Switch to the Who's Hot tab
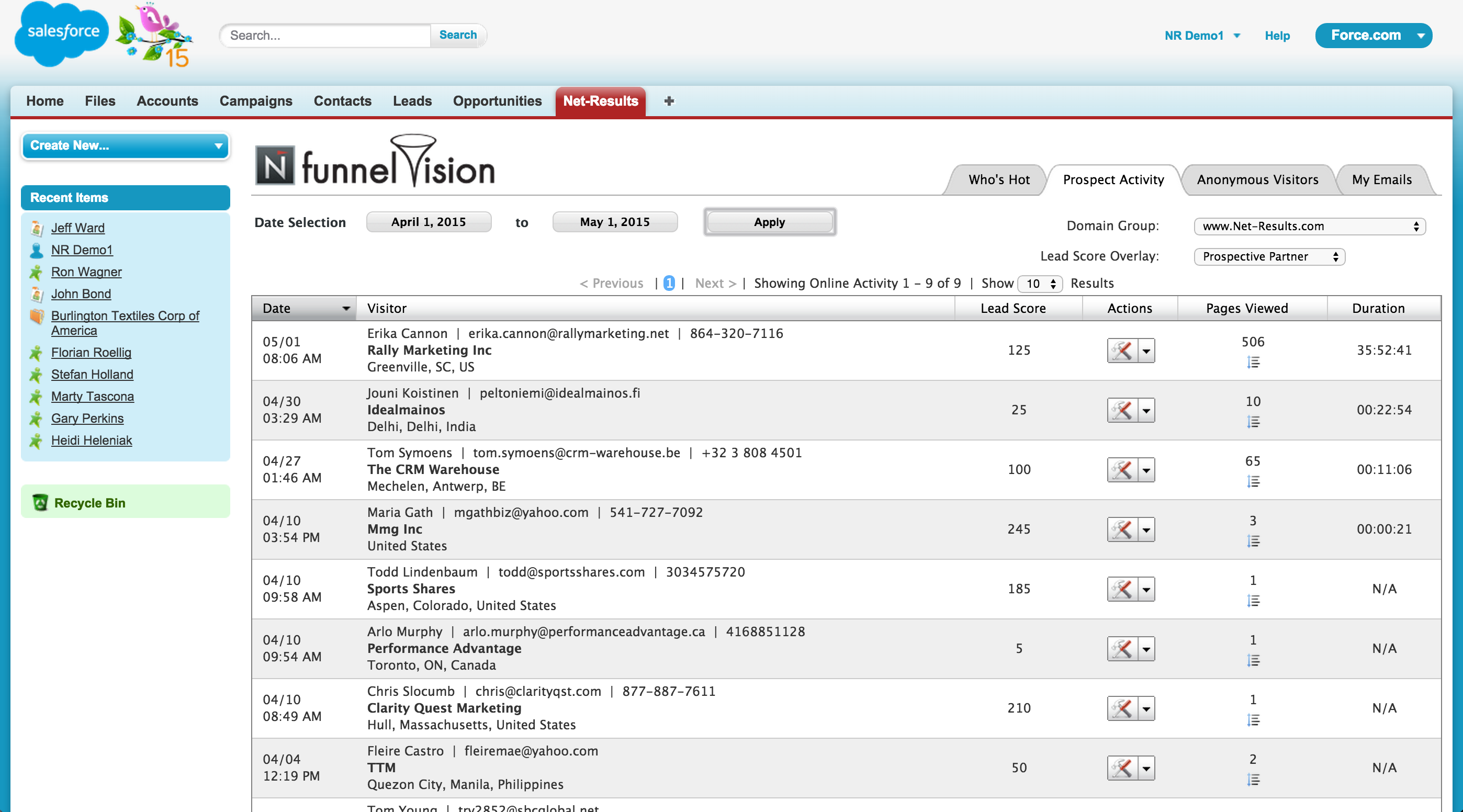The width and height of the screenshot is (1463, 812). [x=998, y=180]
